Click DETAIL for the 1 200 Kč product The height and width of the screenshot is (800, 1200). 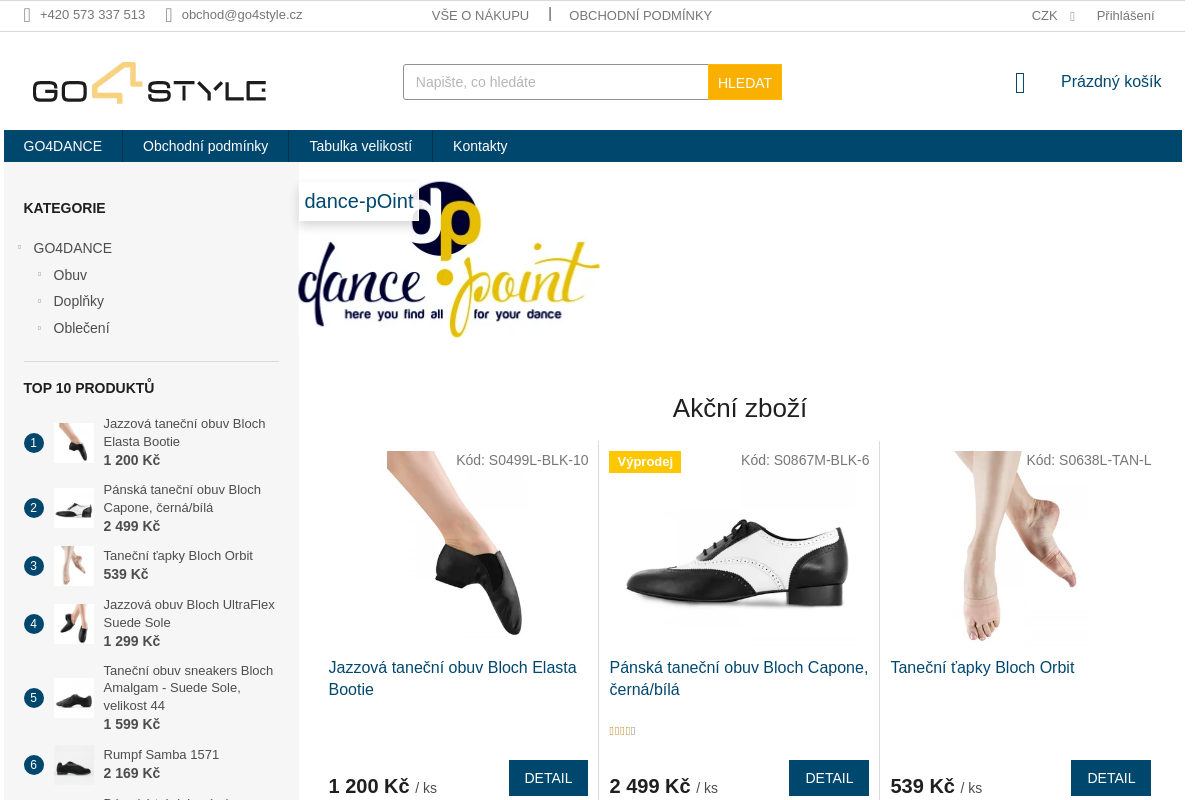tap(548, 778)
